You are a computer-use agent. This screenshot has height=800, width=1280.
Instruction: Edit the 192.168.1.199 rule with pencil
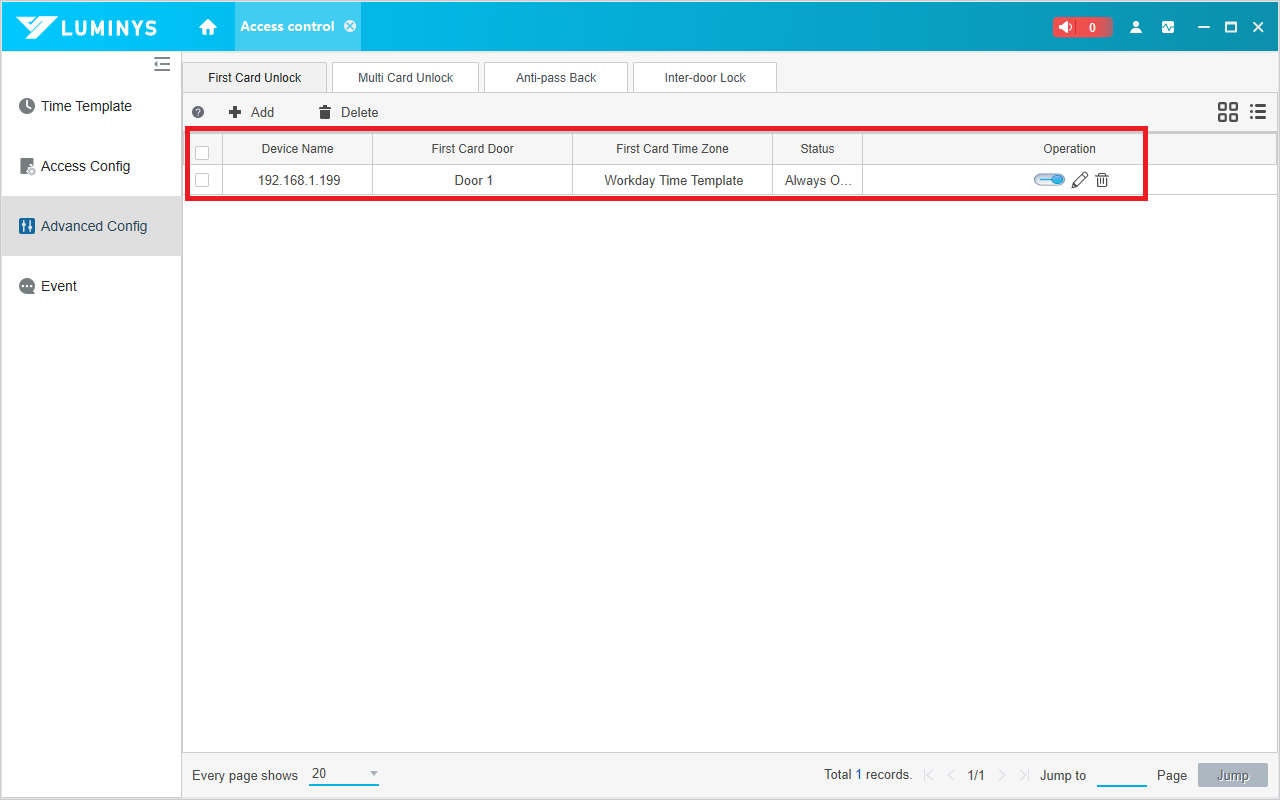[x=1079, y=180]
